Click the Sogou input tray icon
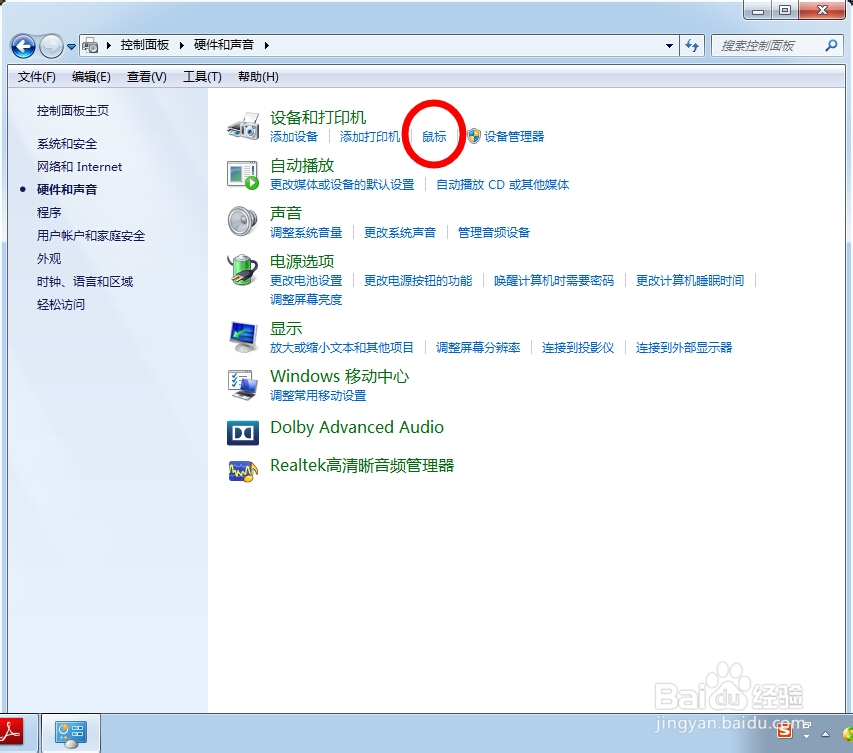The width and height of the screenshot is (853, 753). 784,731
